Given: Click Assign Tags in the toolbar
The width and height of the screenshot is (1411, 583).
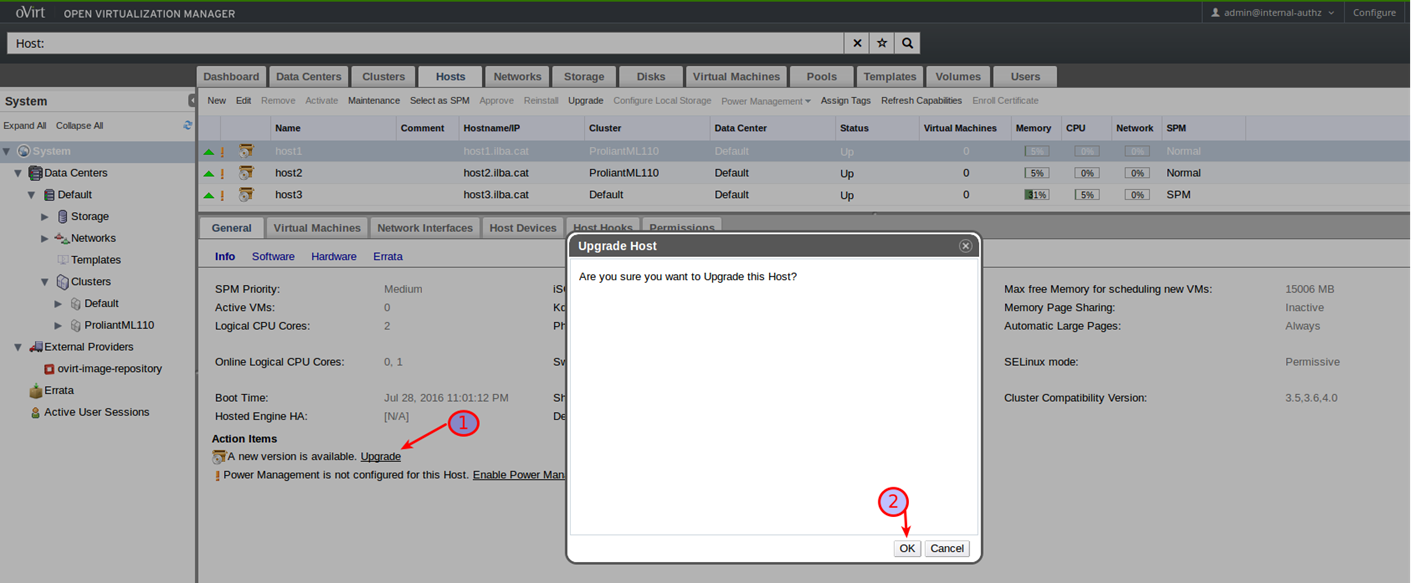Looking at the screenshot, I should tap(846, 101).
